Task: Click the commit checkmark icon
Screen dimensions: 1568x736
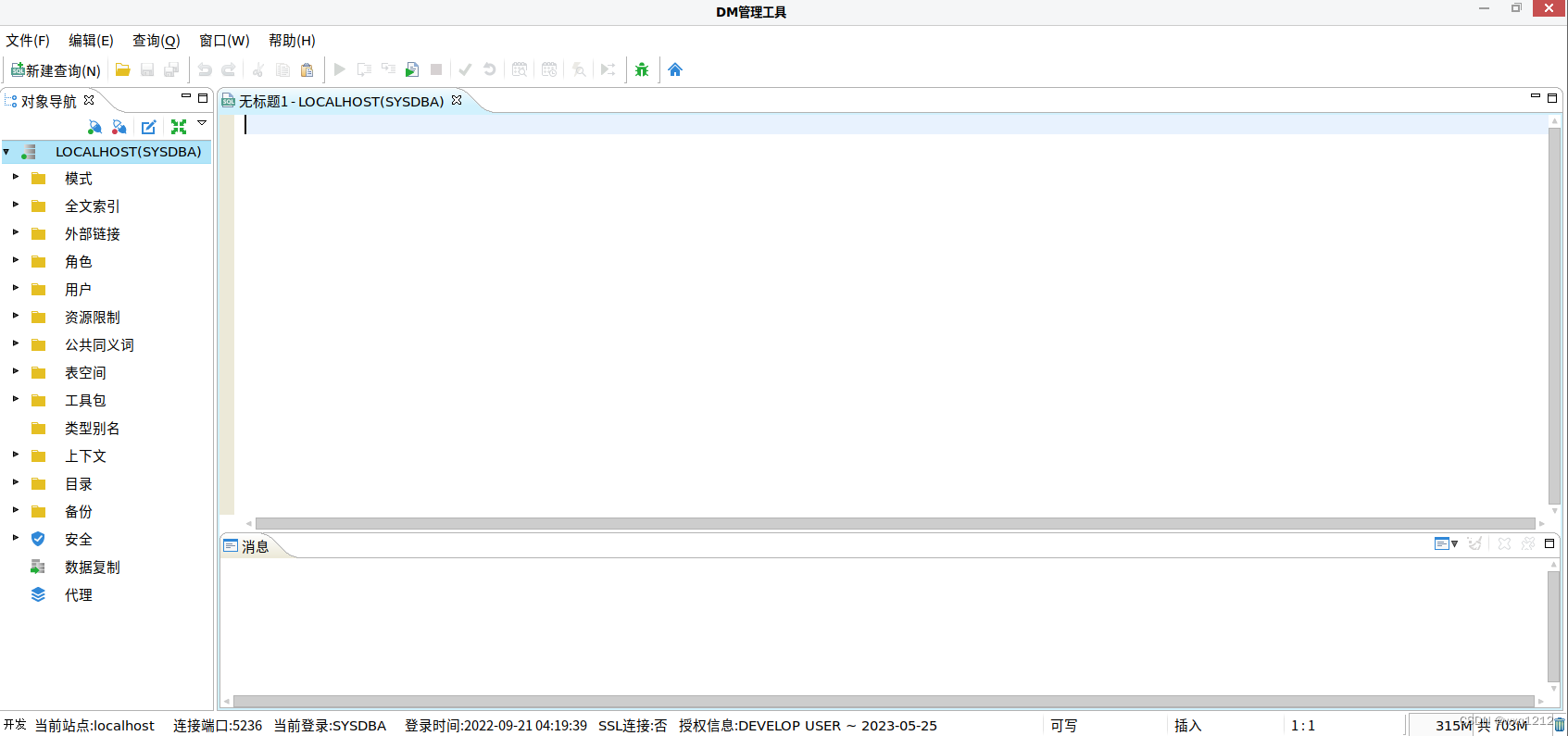Action: 465,69
